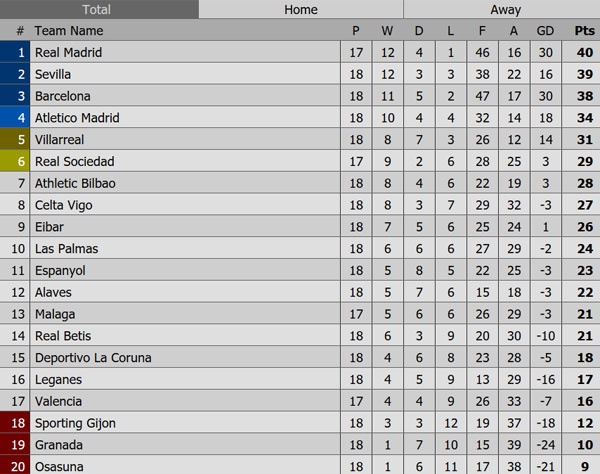Screen dimensions: 600x474
Task: Sort table by Pts column header
Action: coord(584,31)
